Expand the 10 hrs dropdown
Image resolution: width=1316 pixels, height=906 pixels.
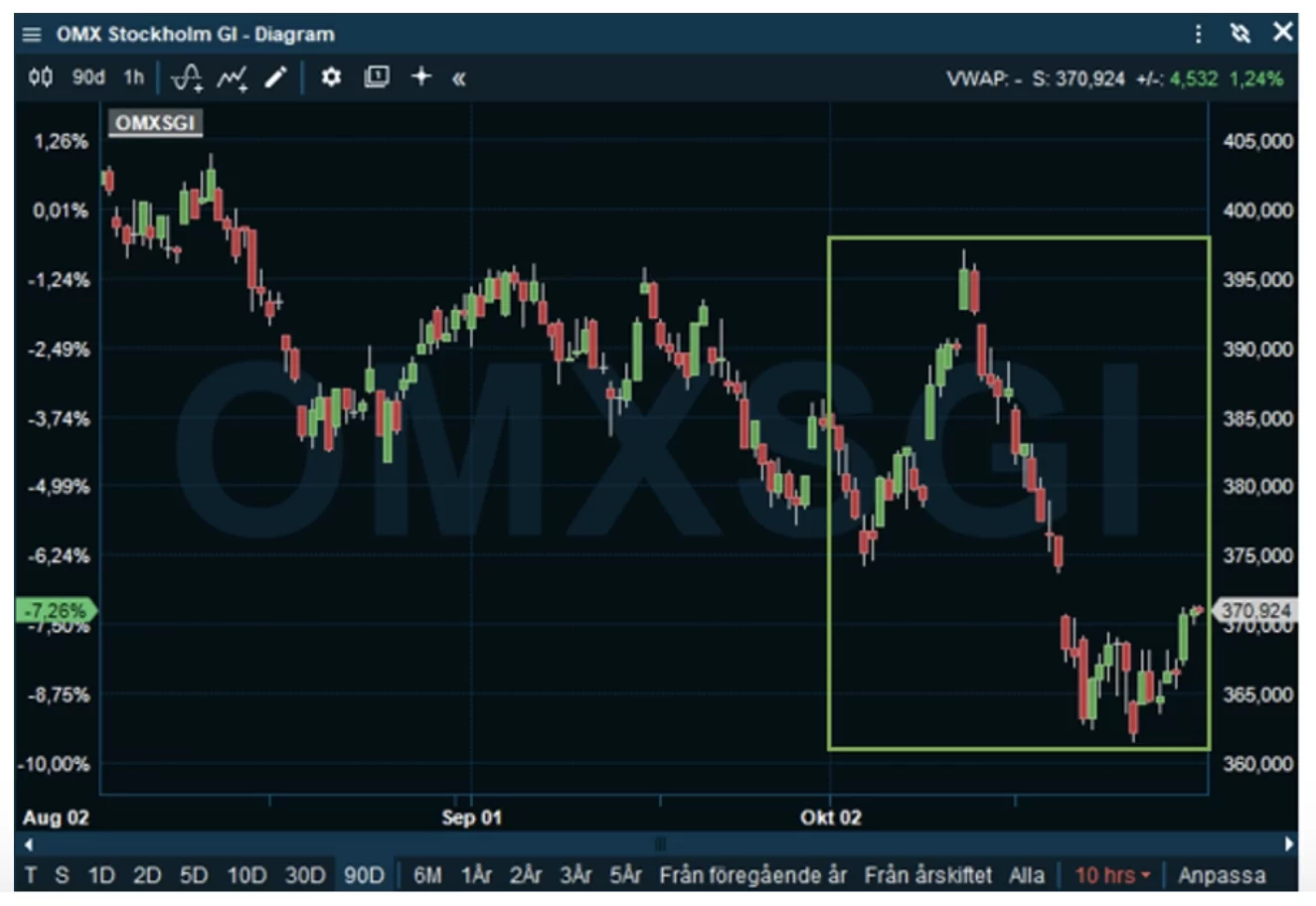tap(1112, 875)
